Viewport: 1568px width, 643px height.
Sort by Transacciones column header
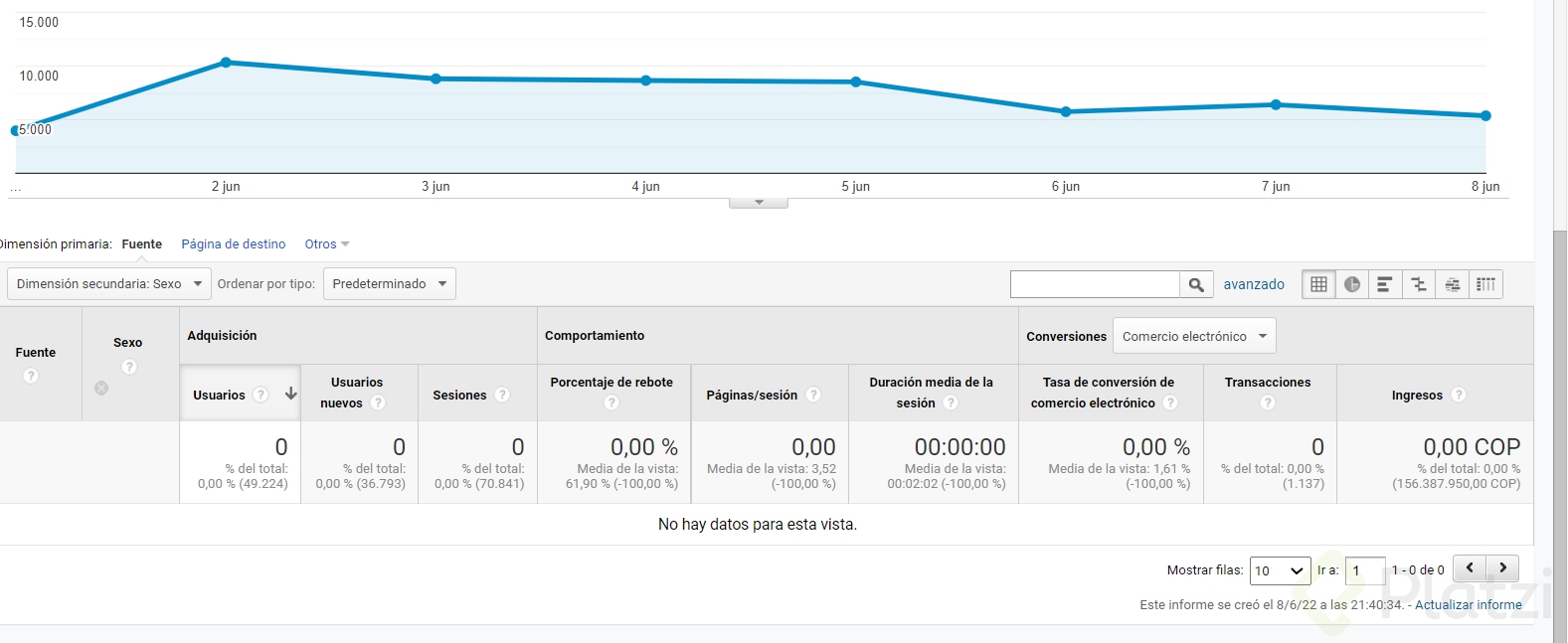coord(1268,382)
